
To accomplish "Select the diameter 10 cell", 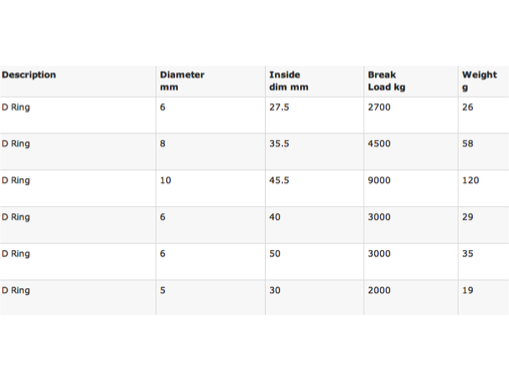I will [166, 180].
